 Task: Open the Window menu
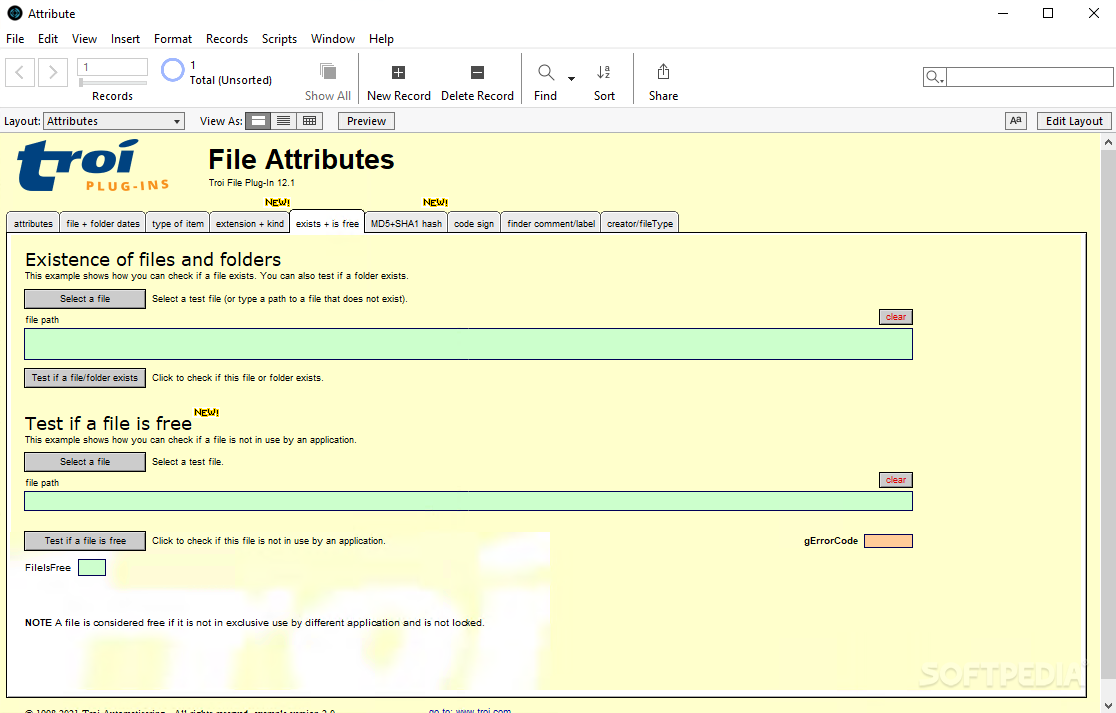pyautogui.click(x=332, y=39)
